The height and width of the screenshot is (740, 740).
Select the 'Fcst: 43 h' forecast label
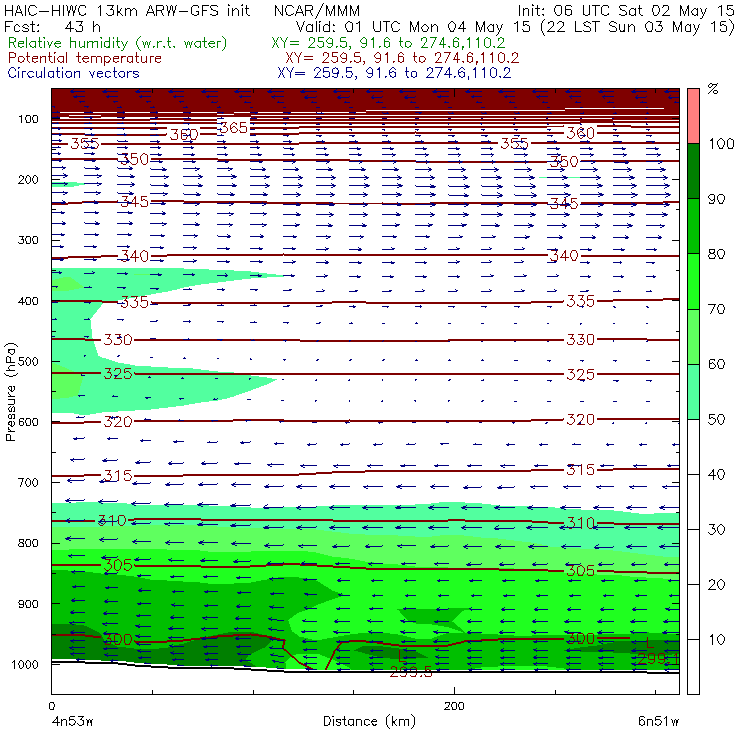point(52,26)
